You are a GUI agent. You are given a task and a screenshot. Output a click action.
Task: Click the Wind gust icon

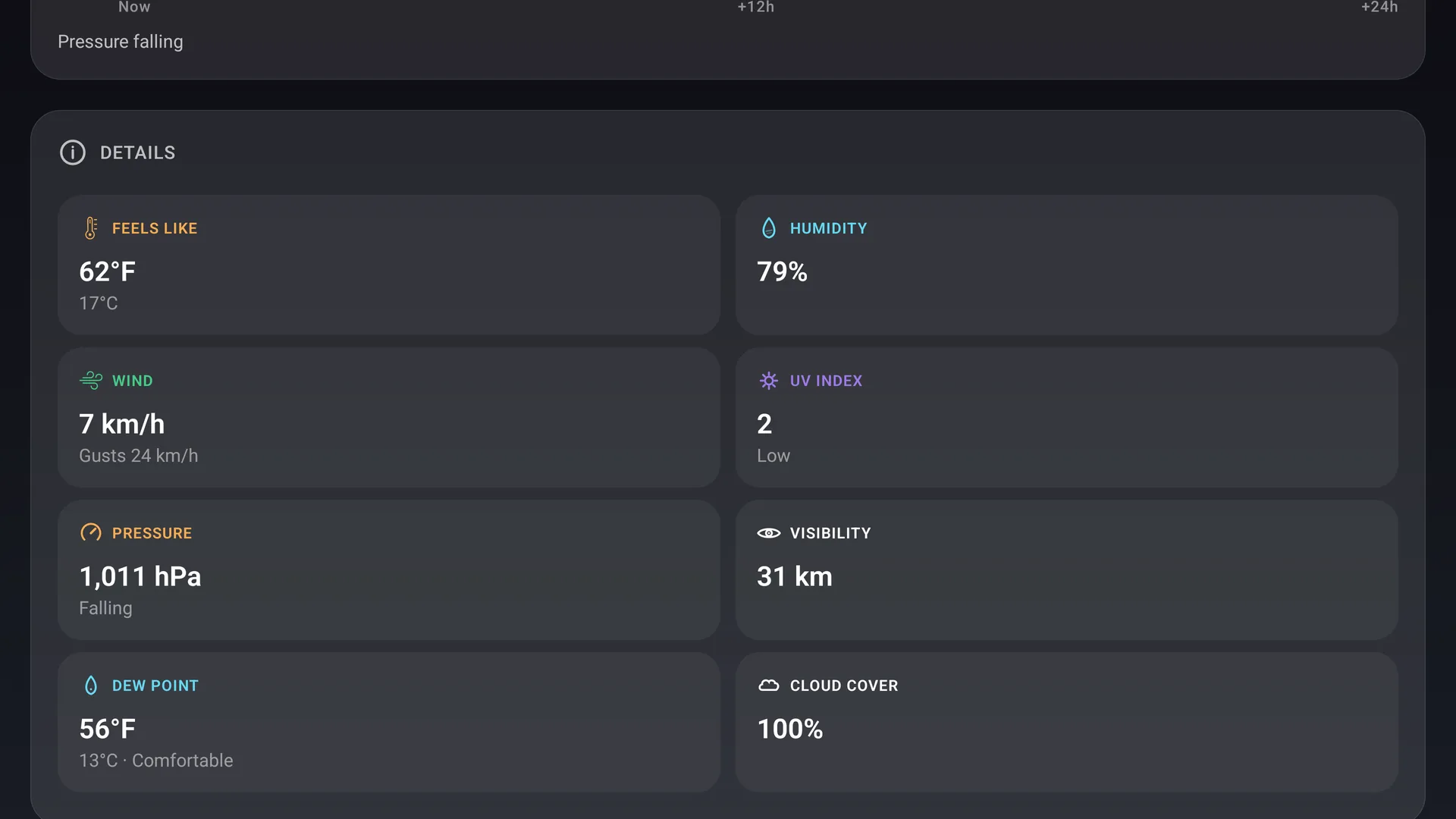coord(91,381)
